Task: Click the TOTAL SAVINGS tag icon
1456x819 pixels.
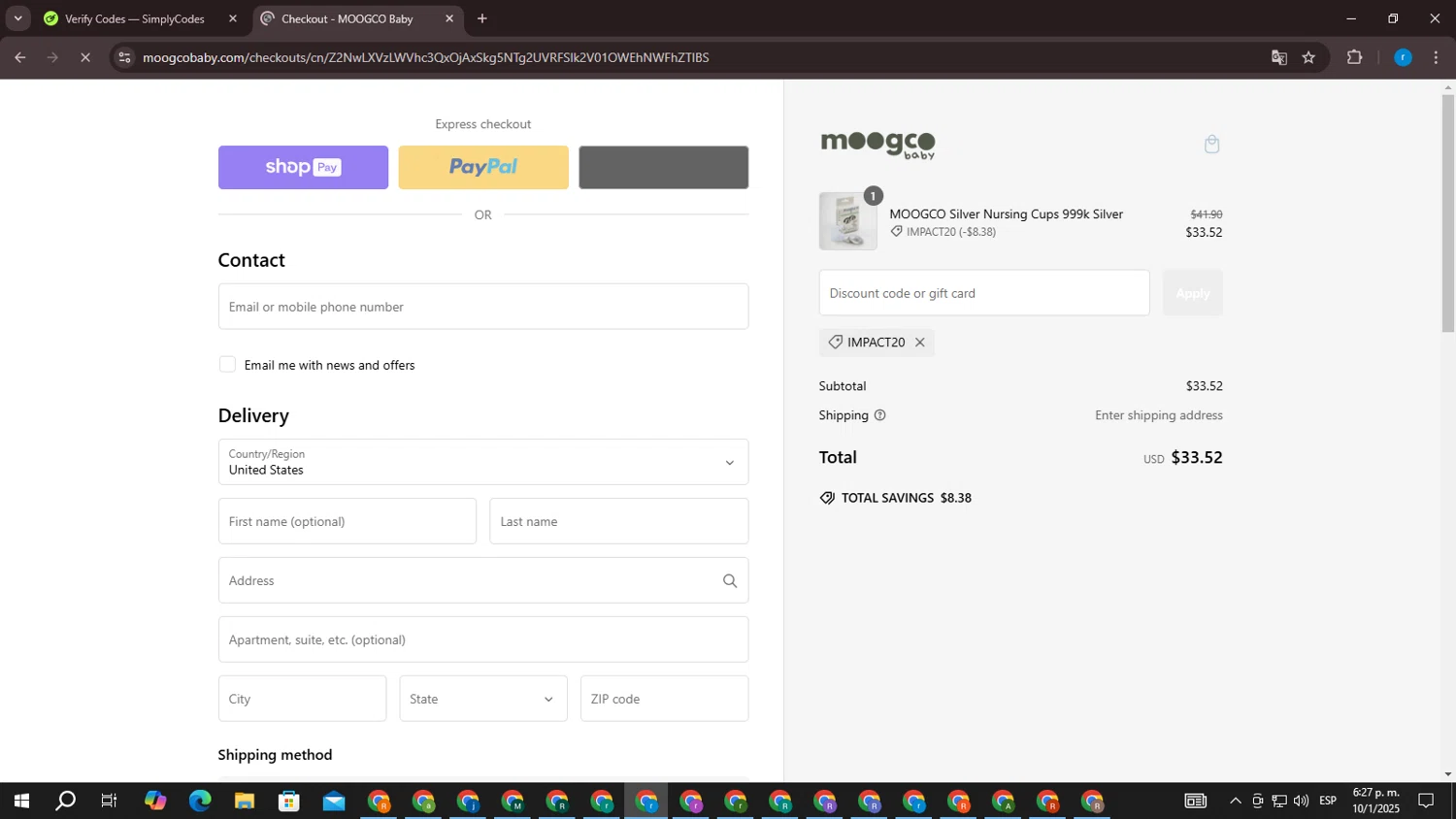Action: 827,498
